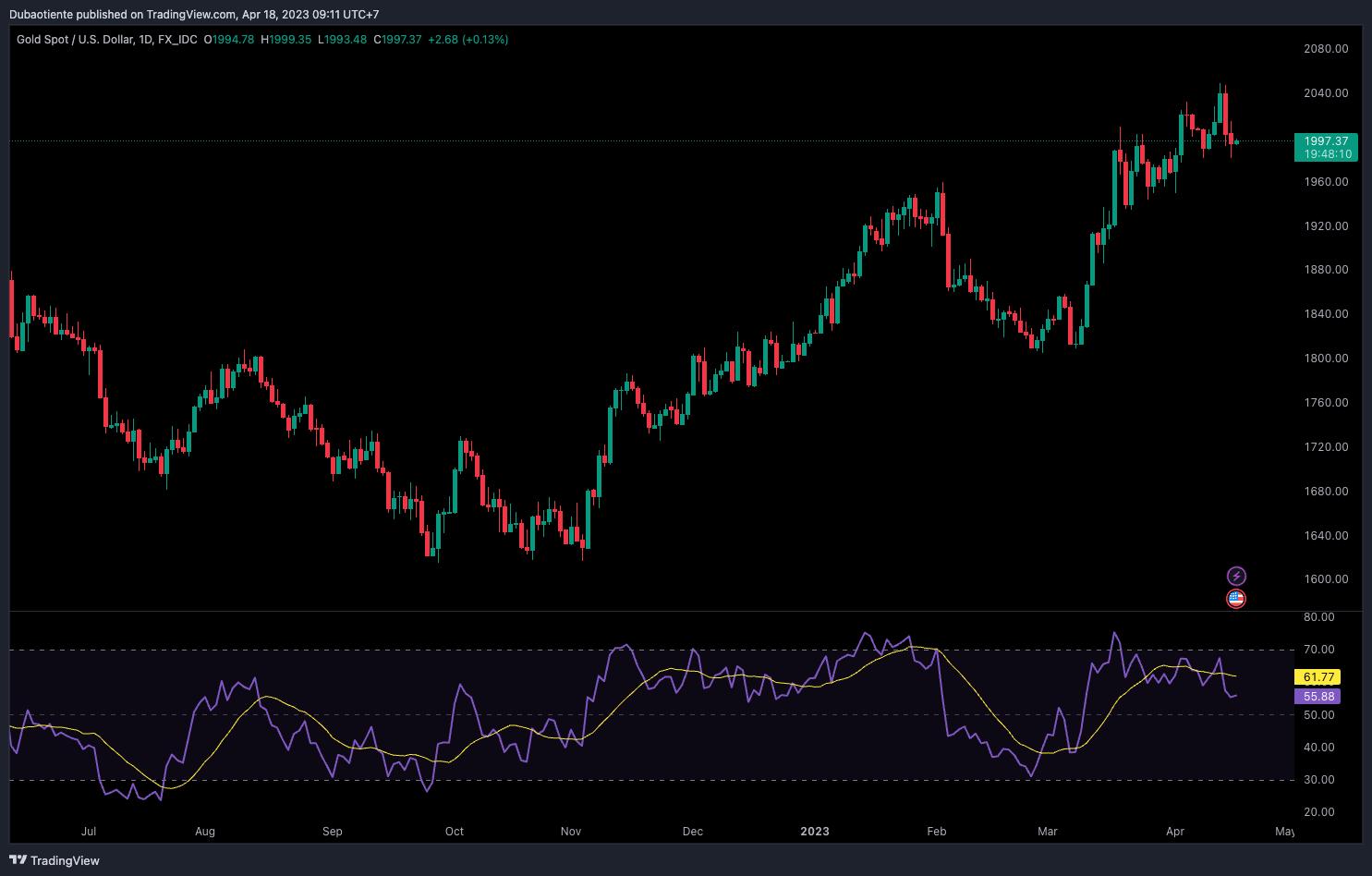Click the yellow RSI MA value 61.77
The width and height of the screenshot is (1372, 876).
[x=1318, y=677]
